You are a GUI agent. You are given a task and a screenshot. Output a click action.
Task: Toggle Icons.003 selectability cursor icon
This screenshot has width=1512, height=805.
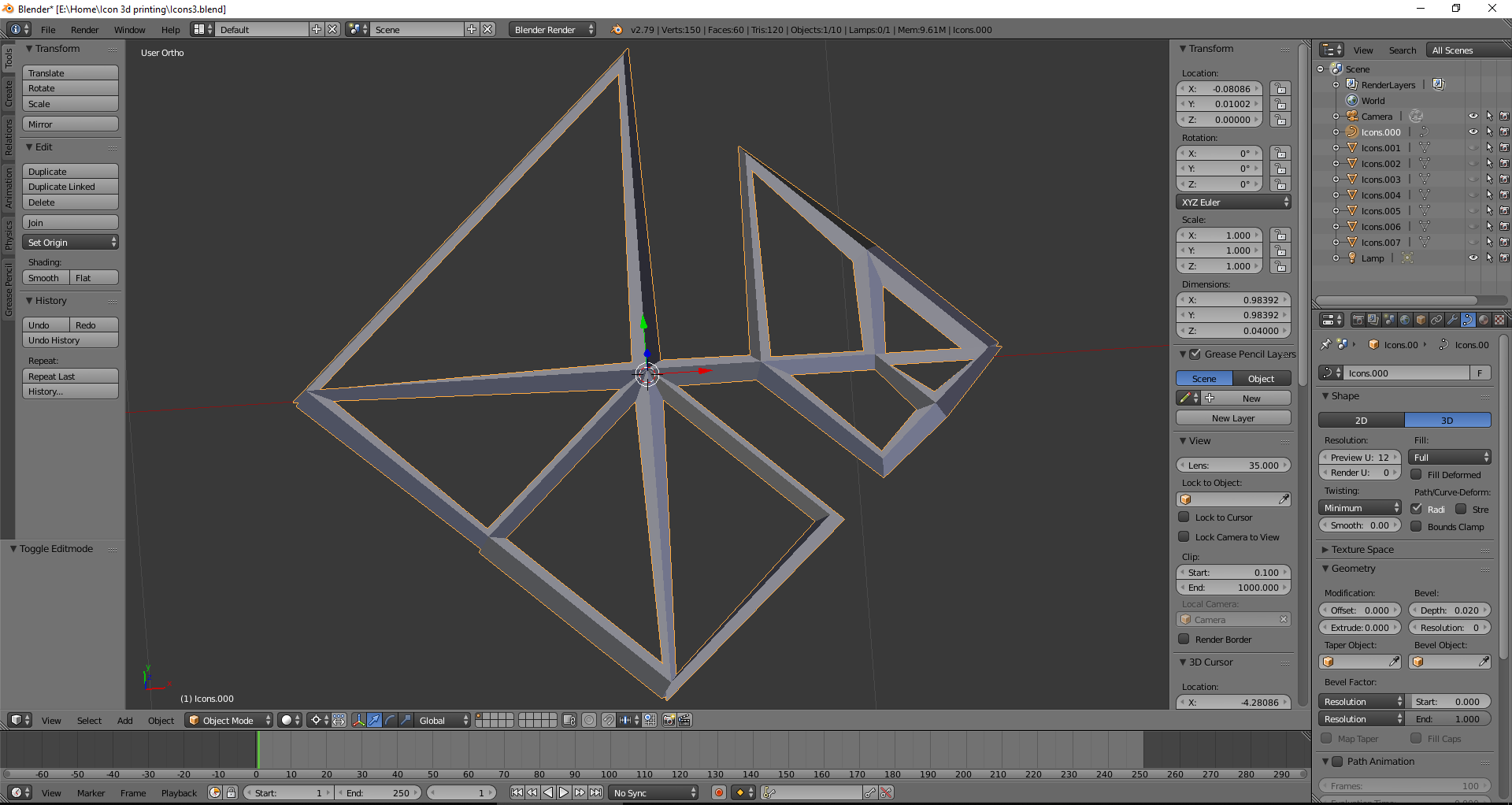point(1489,179)
